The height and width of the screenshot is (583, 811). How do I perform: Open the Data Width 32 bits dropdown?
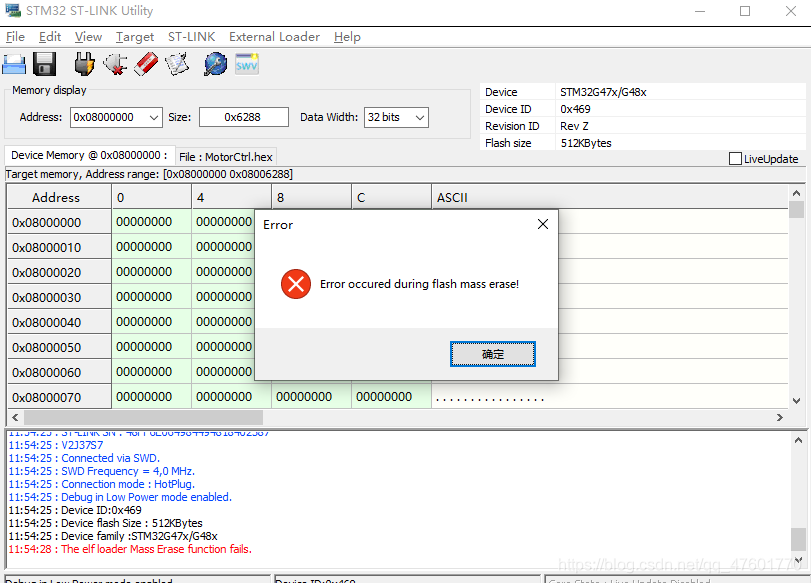pyautogui.click(x=396, y=117)
